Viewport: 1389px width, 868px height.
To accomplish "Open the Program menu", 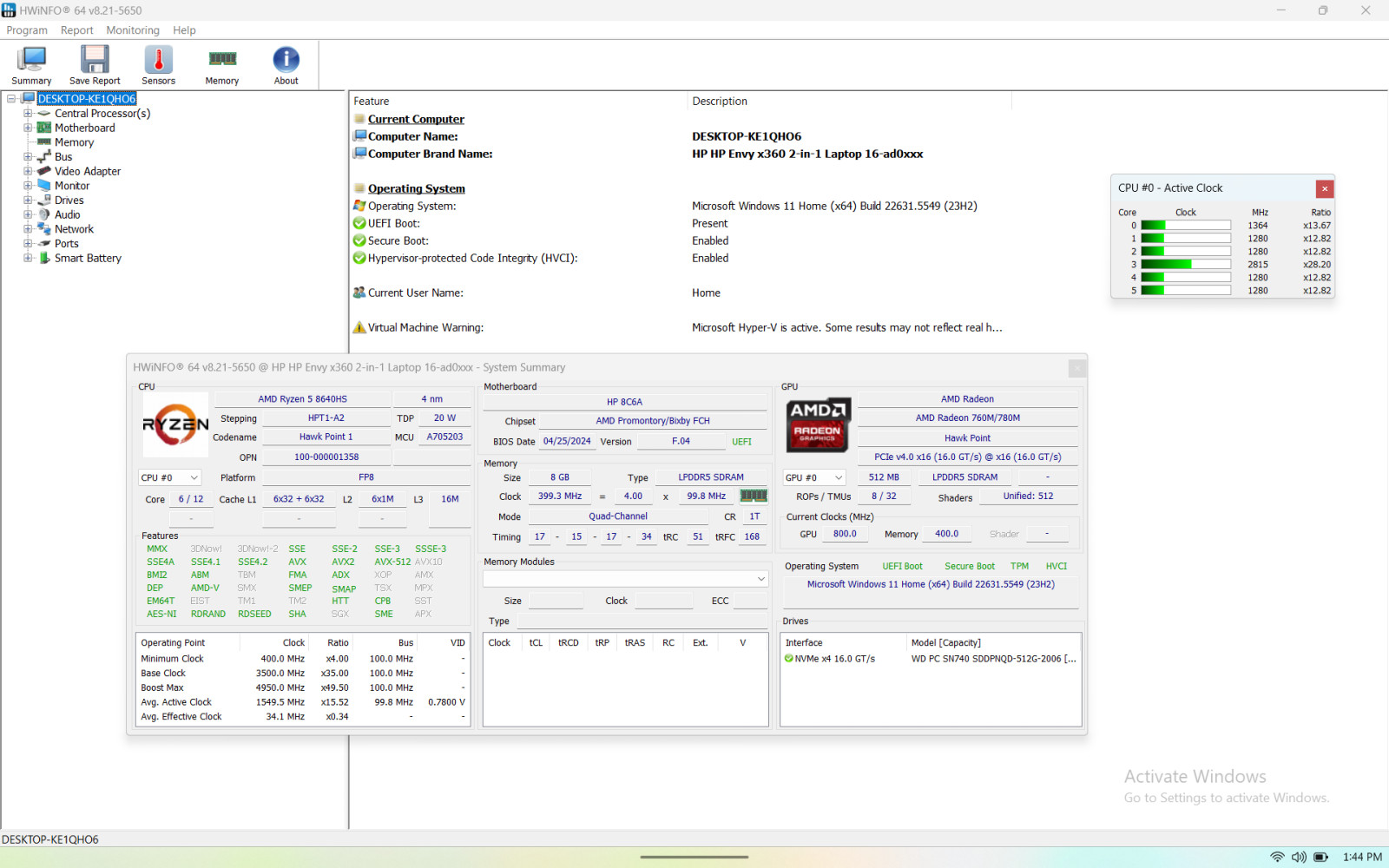I will click(x=27, y=30).
